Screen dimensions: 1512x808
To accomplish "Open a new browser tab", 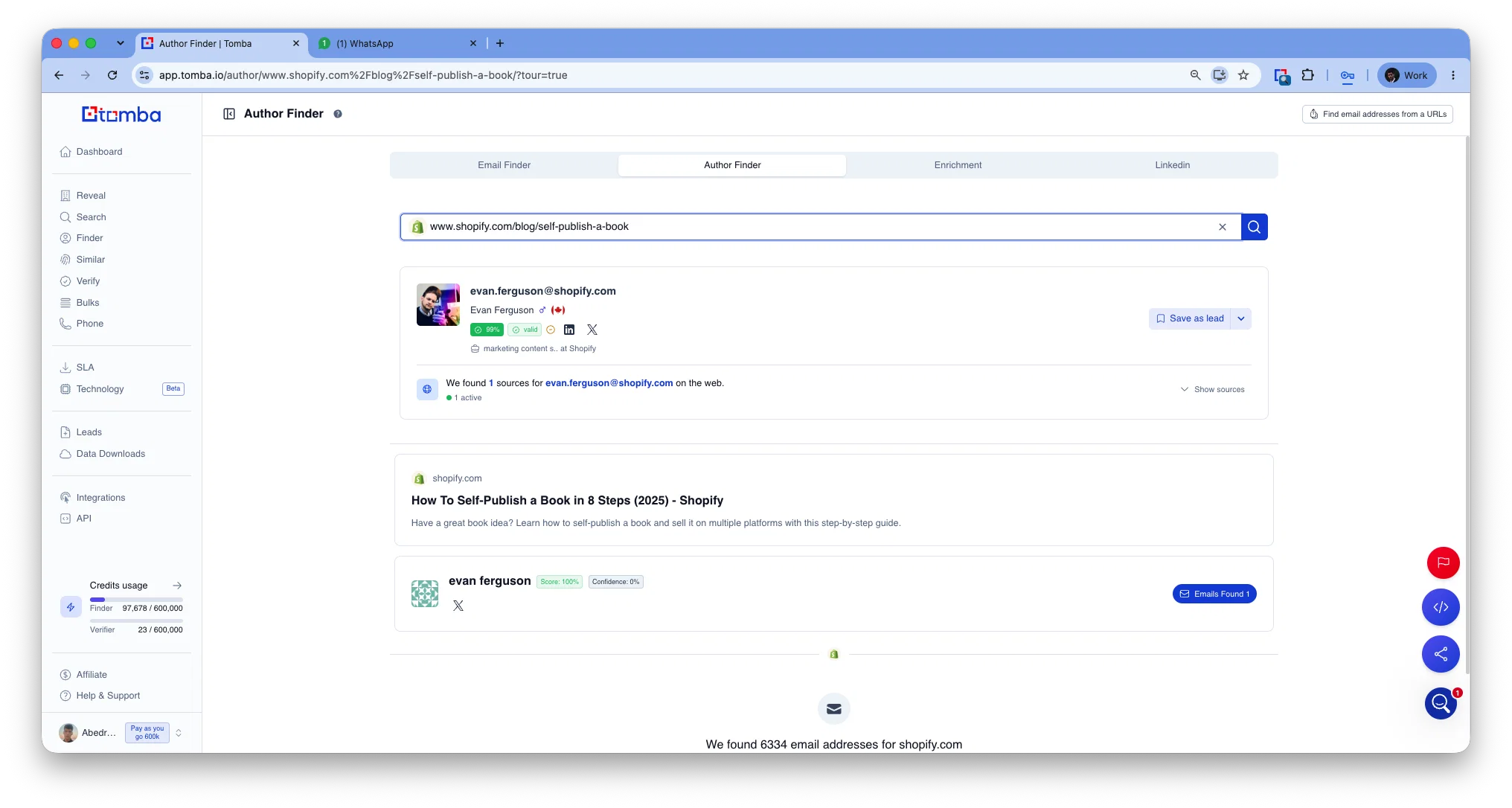I will click(500, 44).
